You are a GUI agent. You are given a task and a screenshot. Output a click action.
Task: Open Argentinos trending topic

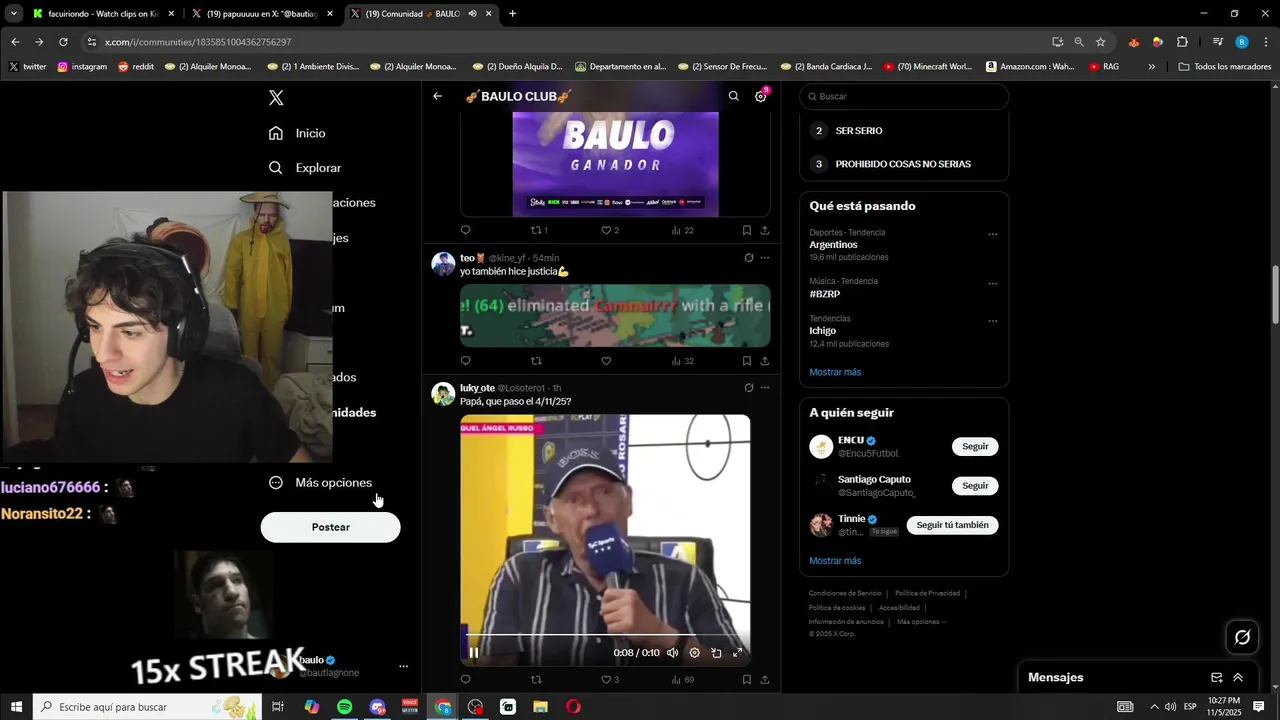833,245
